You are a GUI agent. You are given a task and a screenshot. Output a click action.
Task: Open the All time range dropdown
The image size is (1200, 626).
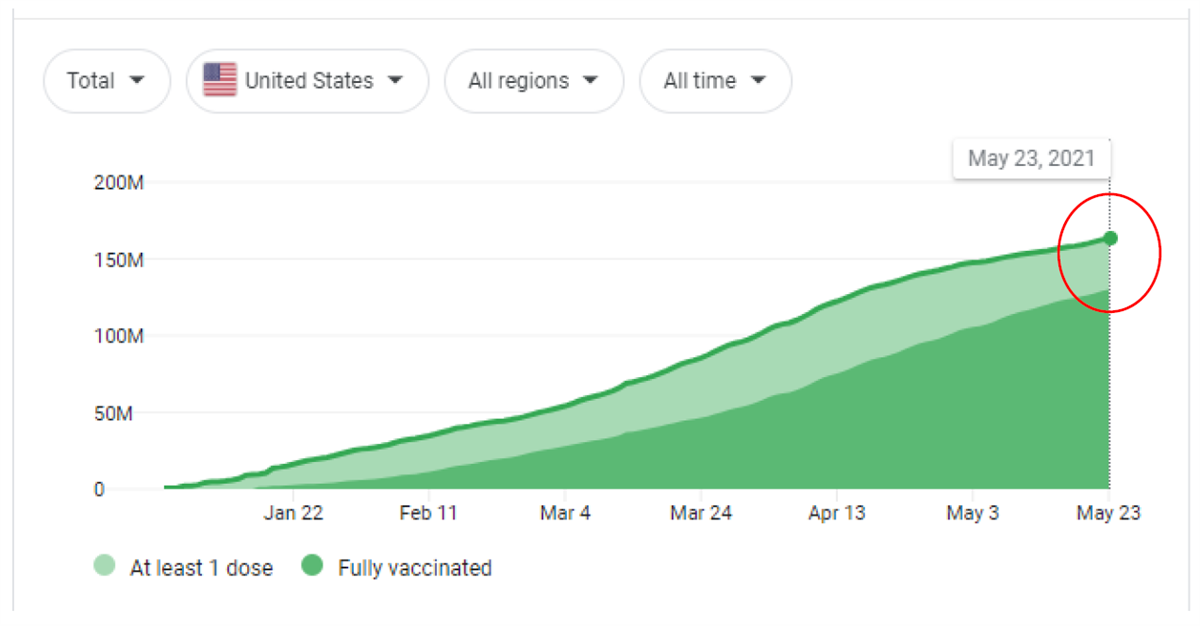coord(715,81)
